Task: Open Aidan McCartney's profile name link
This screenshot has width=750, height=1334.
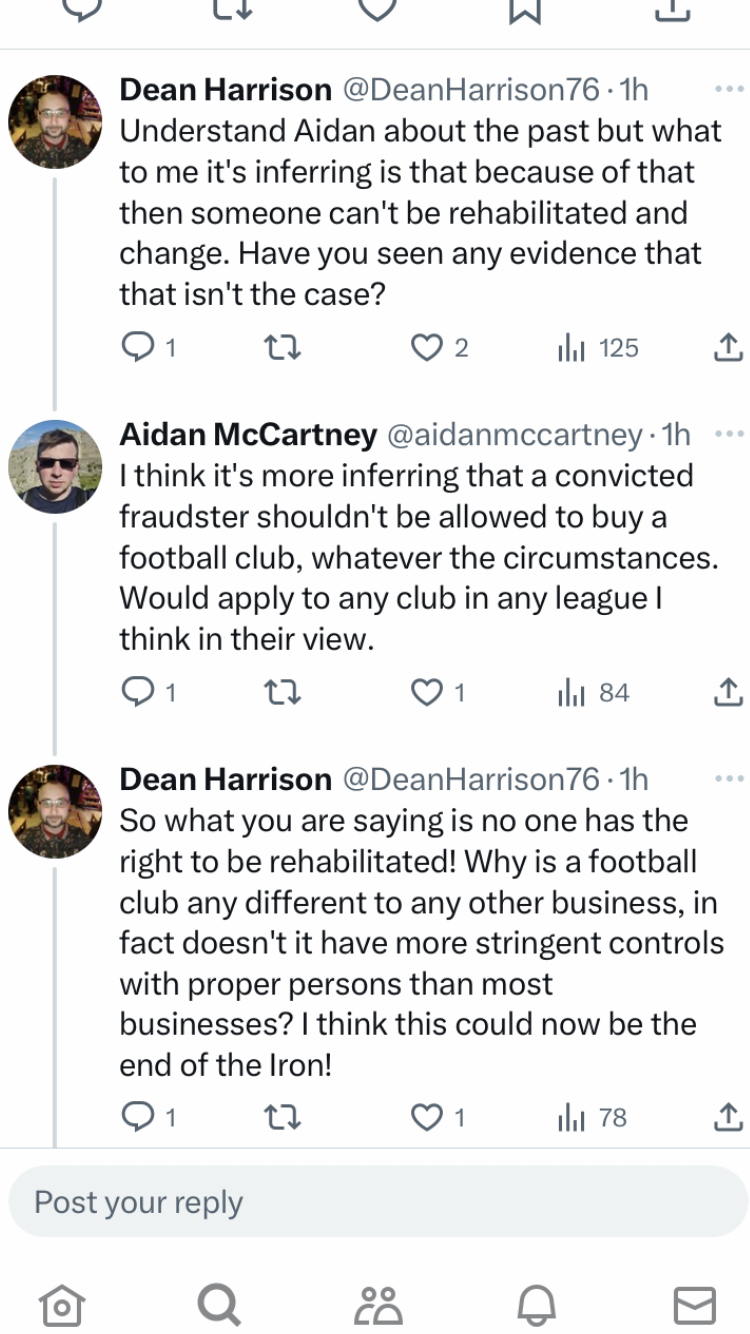Action: (248, 435)
